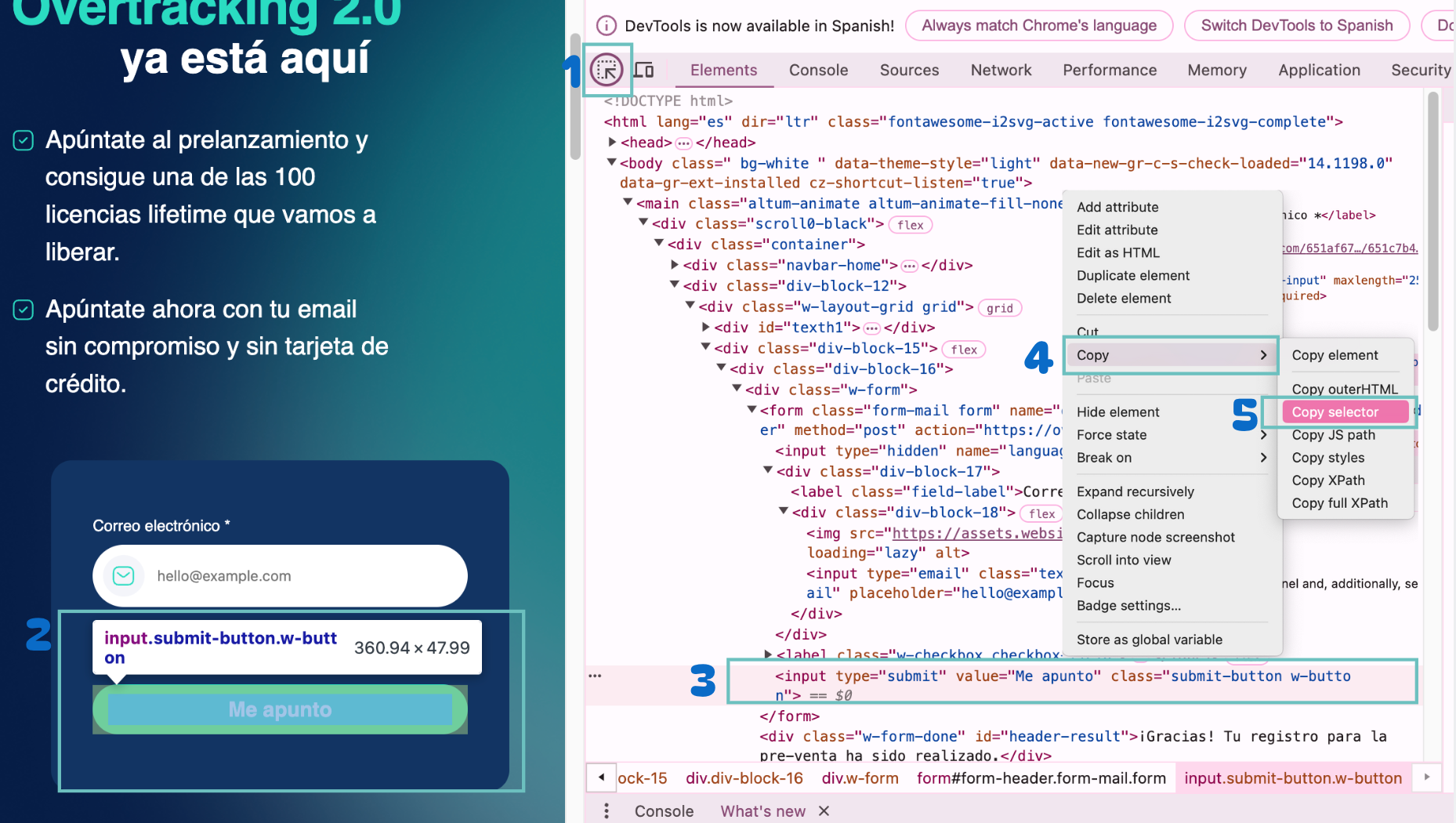This screenshot has width=1456, height=823.
Task: Expand the navbar-home div ellipsis badge
Action: coord(910,266)
